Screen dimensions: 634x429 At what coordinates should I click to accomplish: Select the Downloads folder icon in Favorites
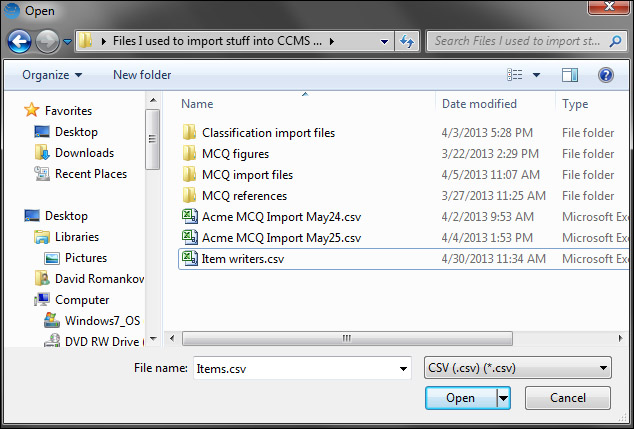[x=42, y=153]
